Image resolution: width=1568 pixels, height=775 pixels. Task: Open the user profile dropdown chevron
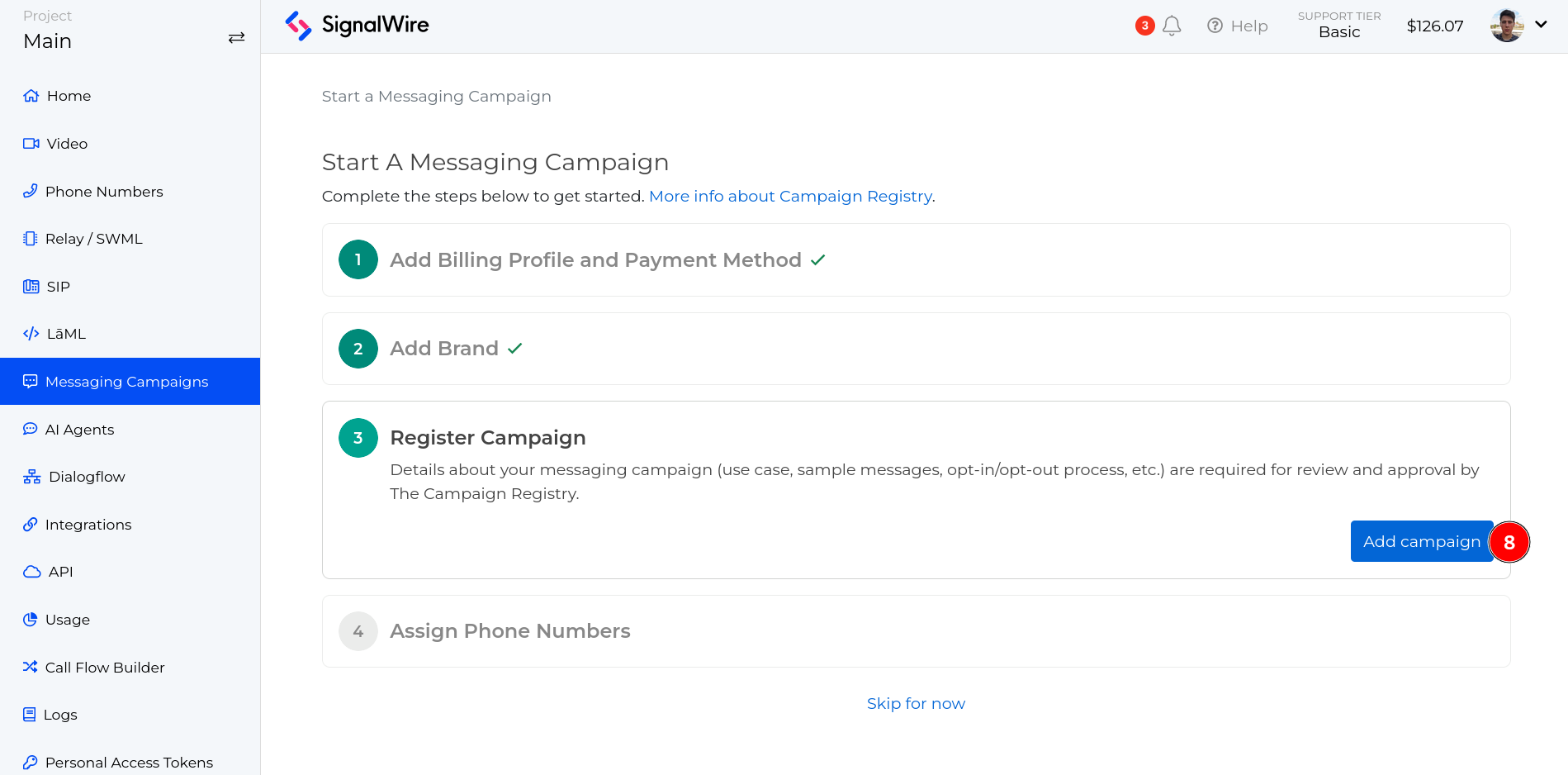pyautogui.click(x=1542, y=25)
